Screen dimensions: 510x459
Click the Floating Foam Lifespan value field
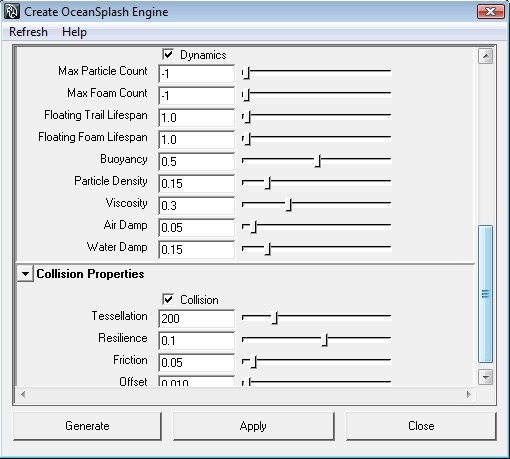pyautogui.click(x=197, y=139)
